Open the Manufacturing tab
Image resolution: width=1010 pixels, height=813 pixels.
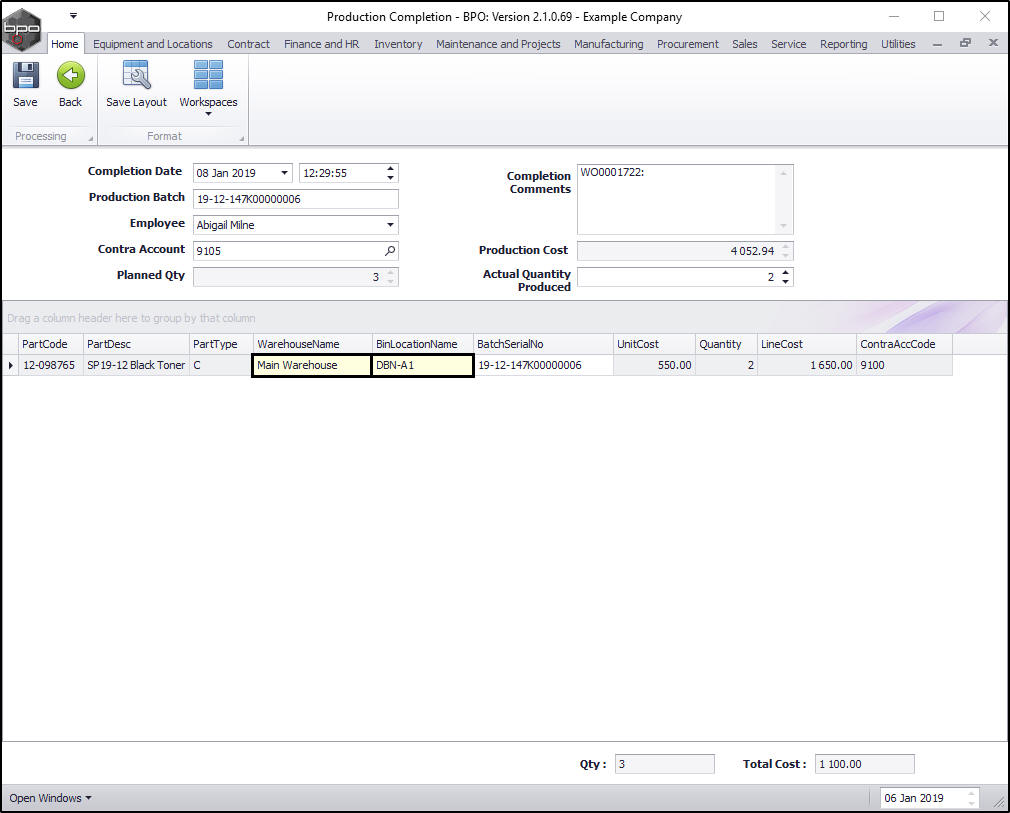(609, 44)
